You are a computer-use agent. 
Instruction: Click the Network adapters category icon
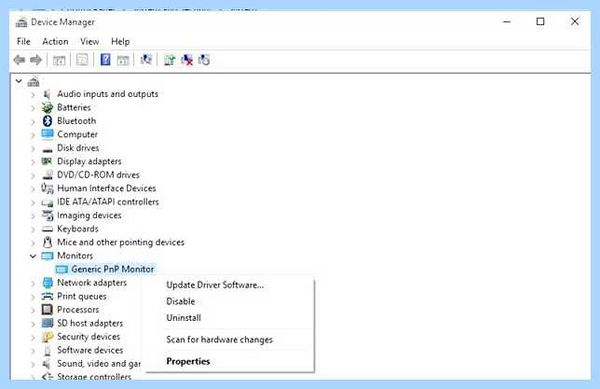pyautogui.click(x=47, y=283)
